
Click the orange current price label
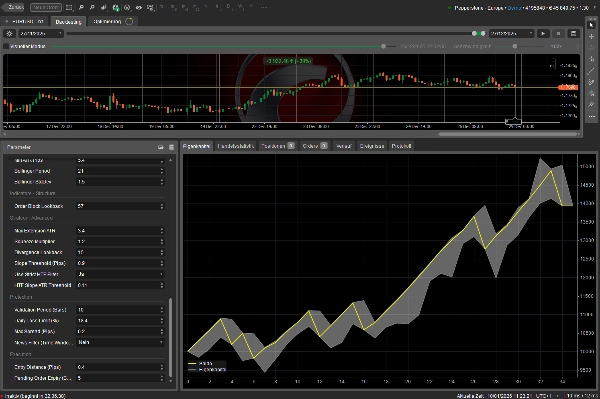pyautogui.click(x=568, y=88)
